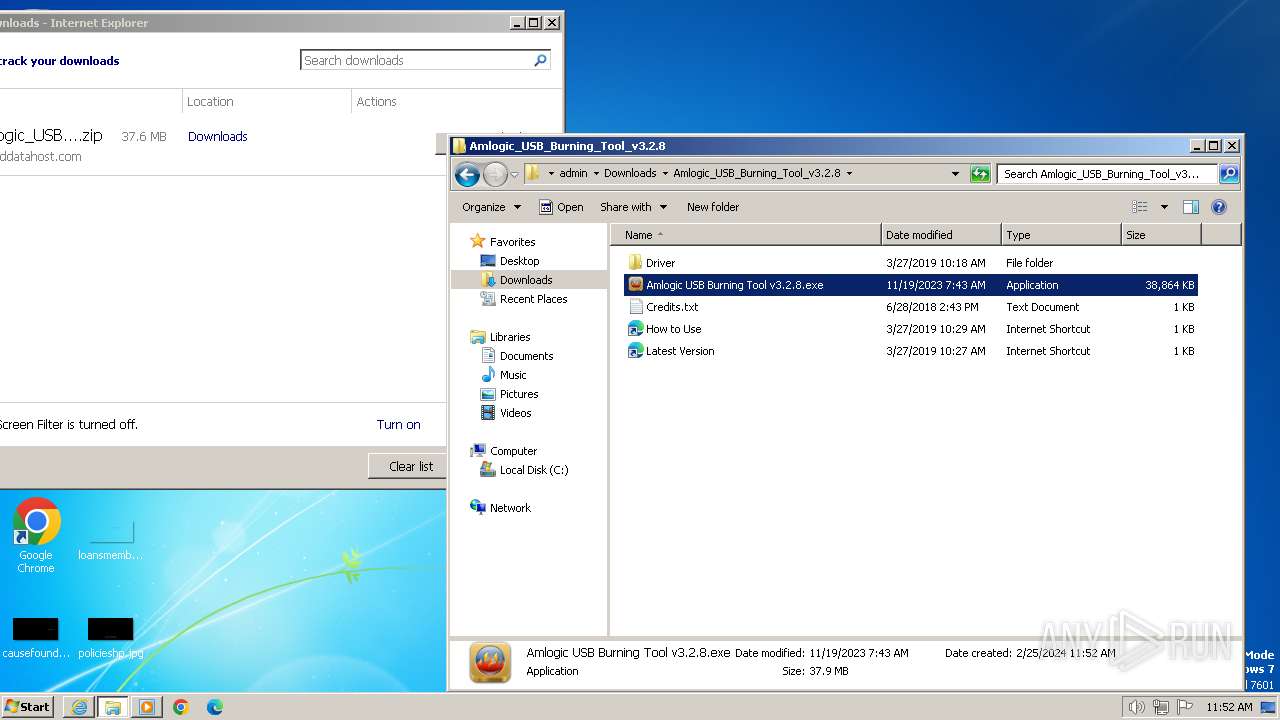1280x720 pixels.
Task: Click the refresh button beside address bar
Action: (980, 174)
